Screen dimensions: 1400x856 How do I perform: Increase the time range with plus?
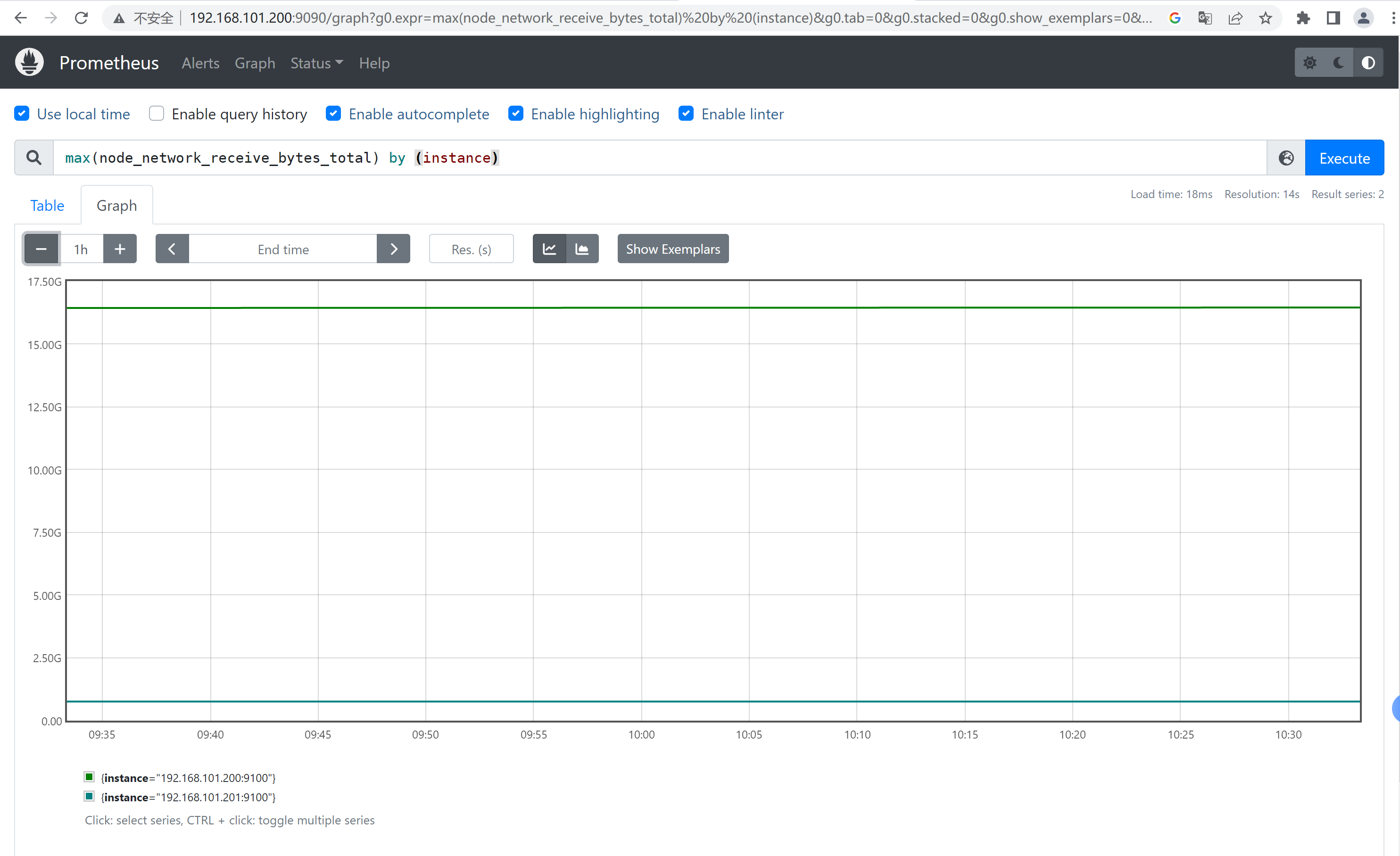[x=120, y=249]
